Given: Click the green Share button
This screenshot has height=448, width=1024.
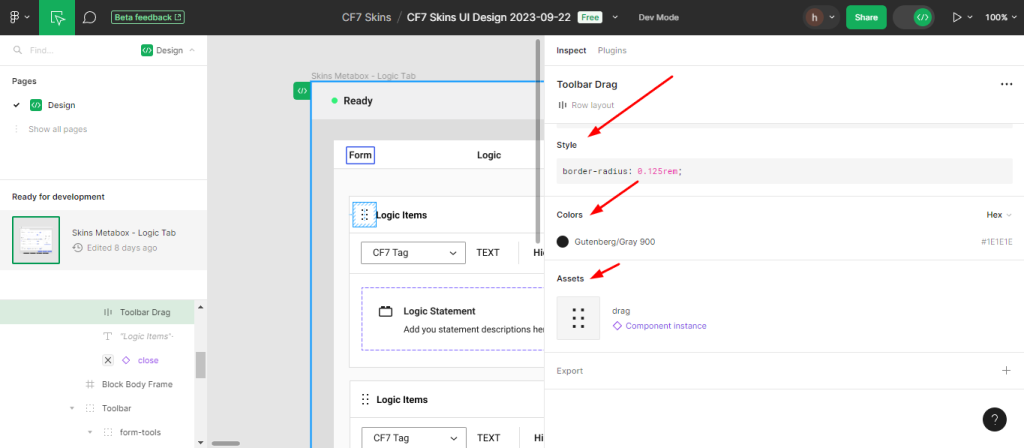Looking at the screenshot, I should click(865, 18).
